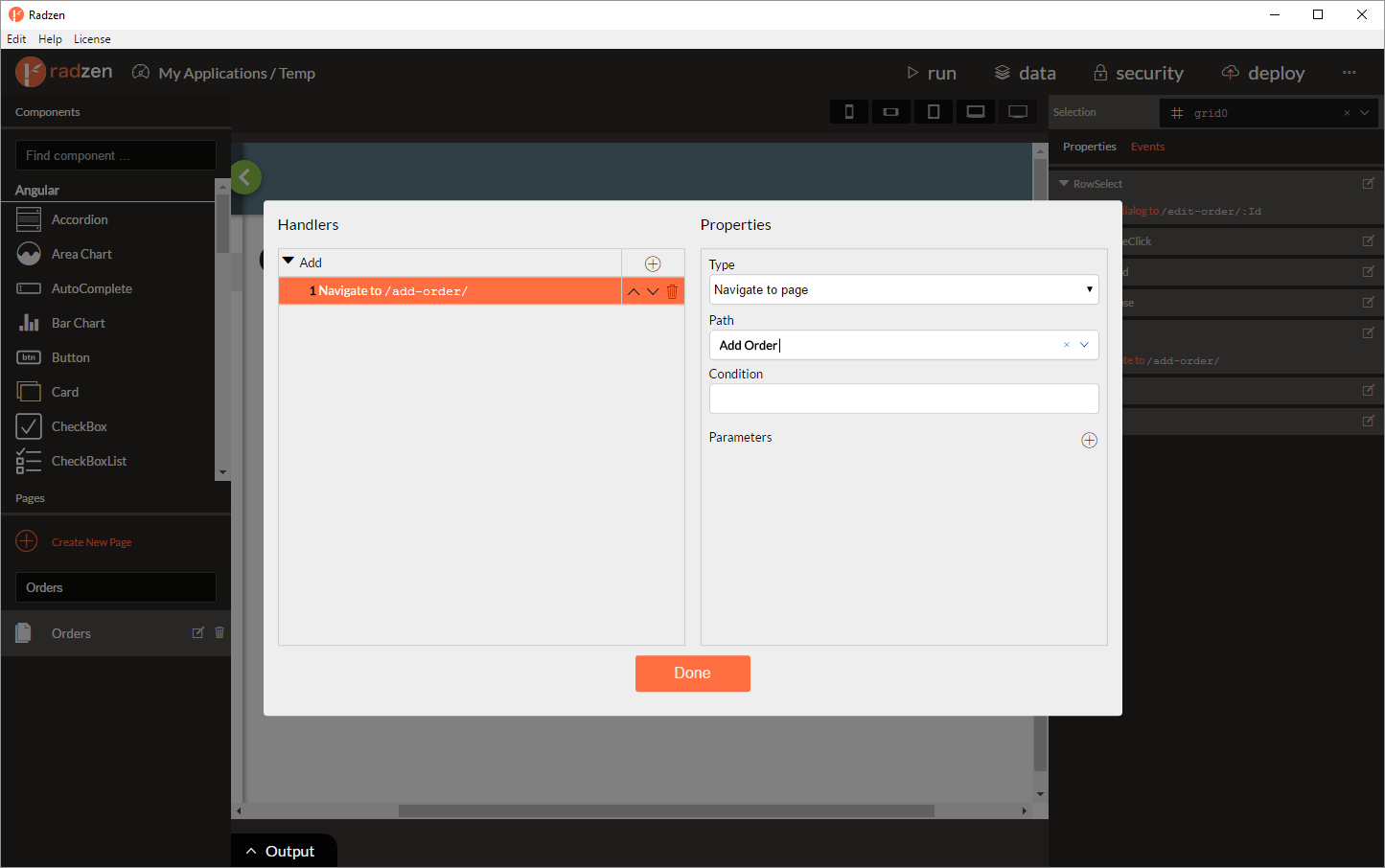This screenshot has height=868, width=1385.
Task: Move the handler down with arrow
Action: pyautogui.click(x=653, y=291)
